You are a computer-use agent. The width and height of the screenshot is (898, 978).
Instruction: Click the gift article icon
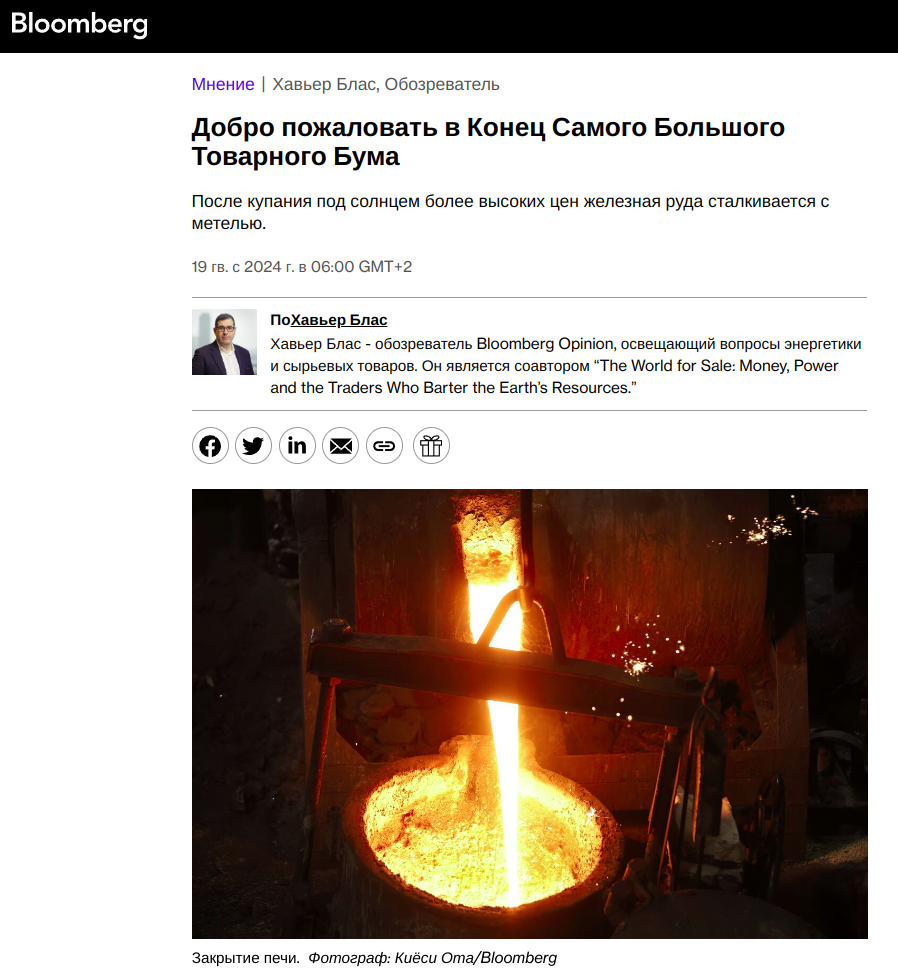click(431, 446)
